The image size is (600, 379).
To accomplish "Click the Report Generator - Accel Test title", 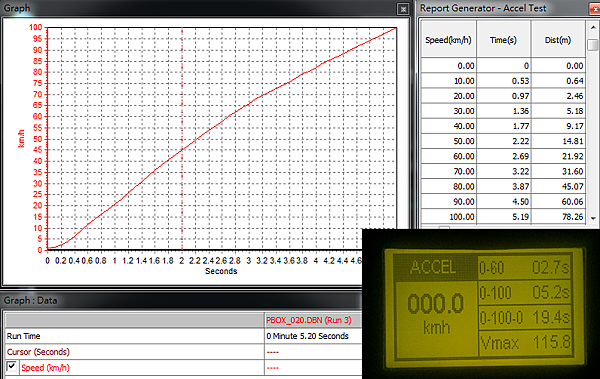I will coord(483,8).
